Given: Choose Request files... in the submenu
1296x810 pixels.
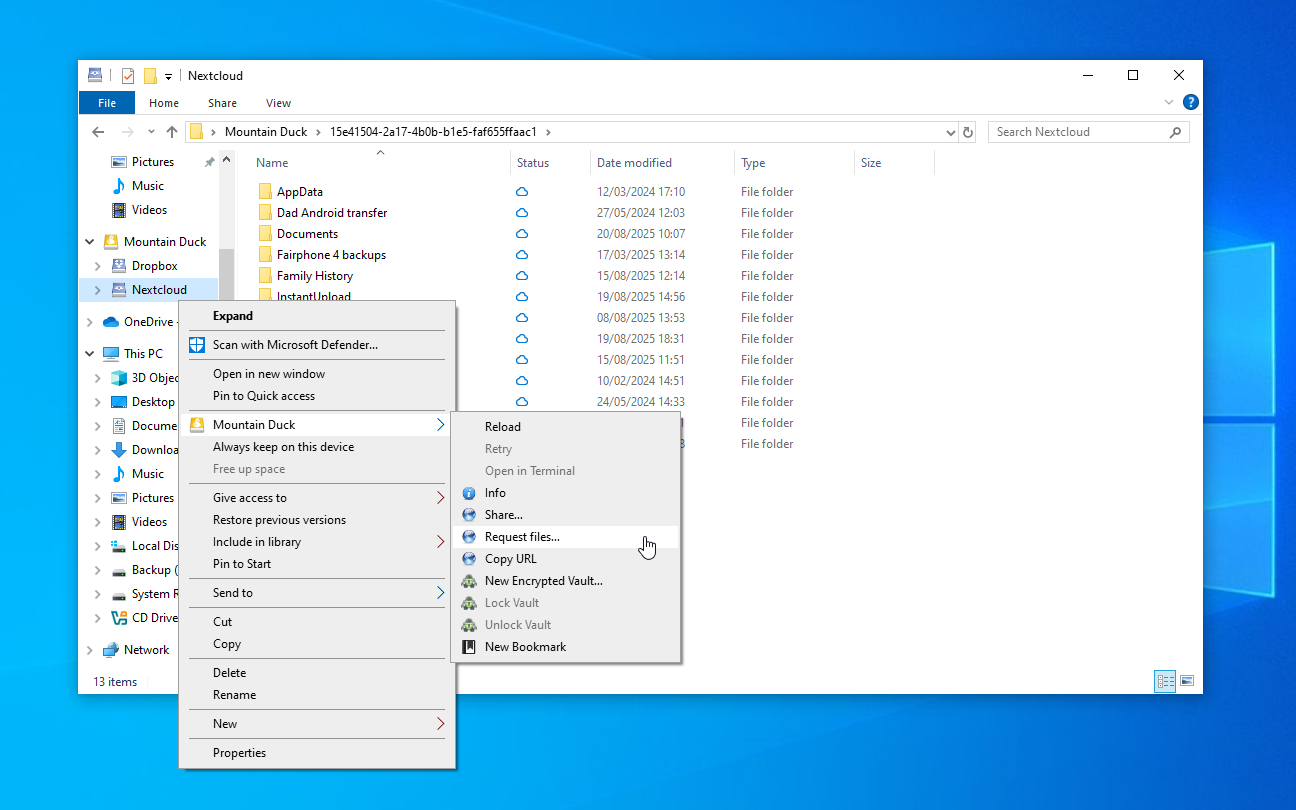Looking at the screenshot, I should (566, 537).
